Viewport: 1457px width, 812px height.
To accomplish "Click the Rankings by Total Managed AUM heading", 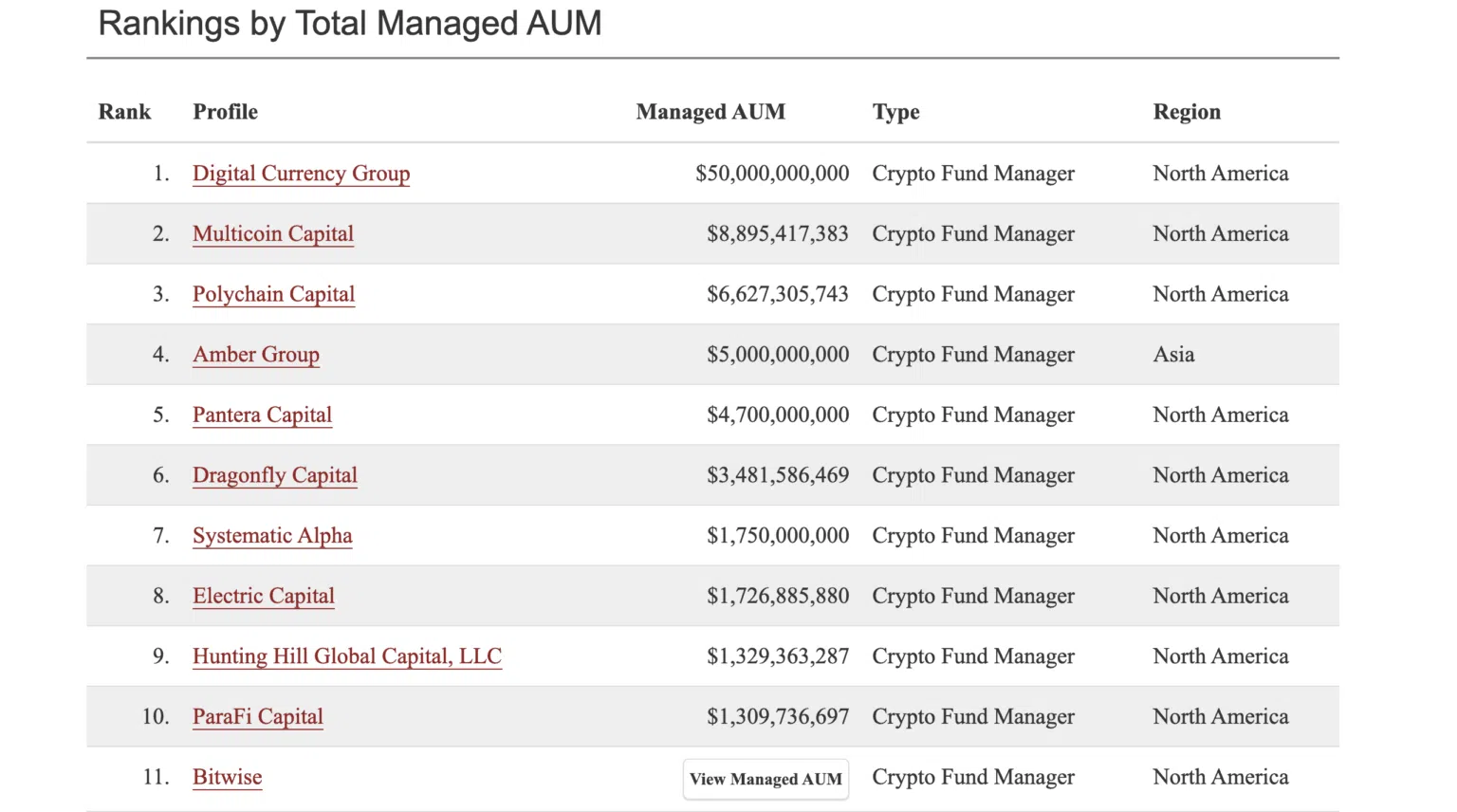I will click(x=350, y=24).
